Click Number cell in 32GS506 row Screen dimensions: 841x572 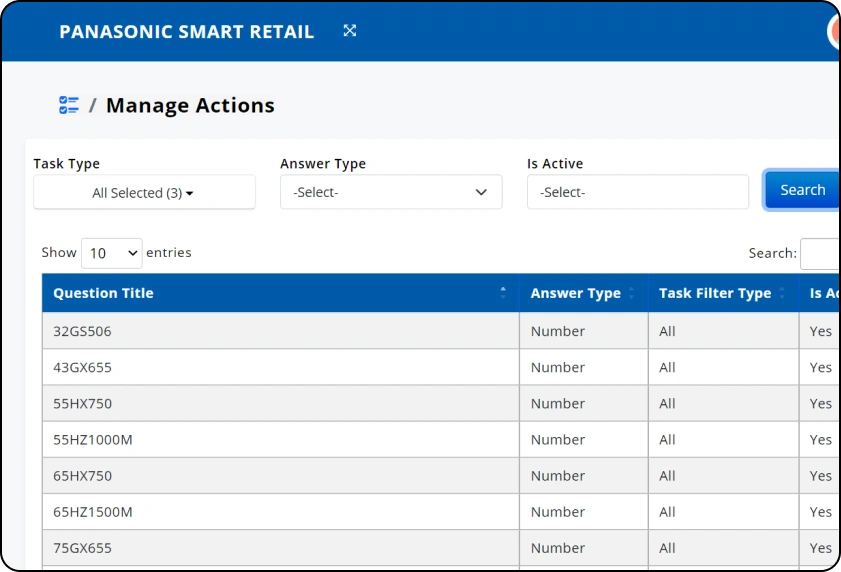click(584, 331)
